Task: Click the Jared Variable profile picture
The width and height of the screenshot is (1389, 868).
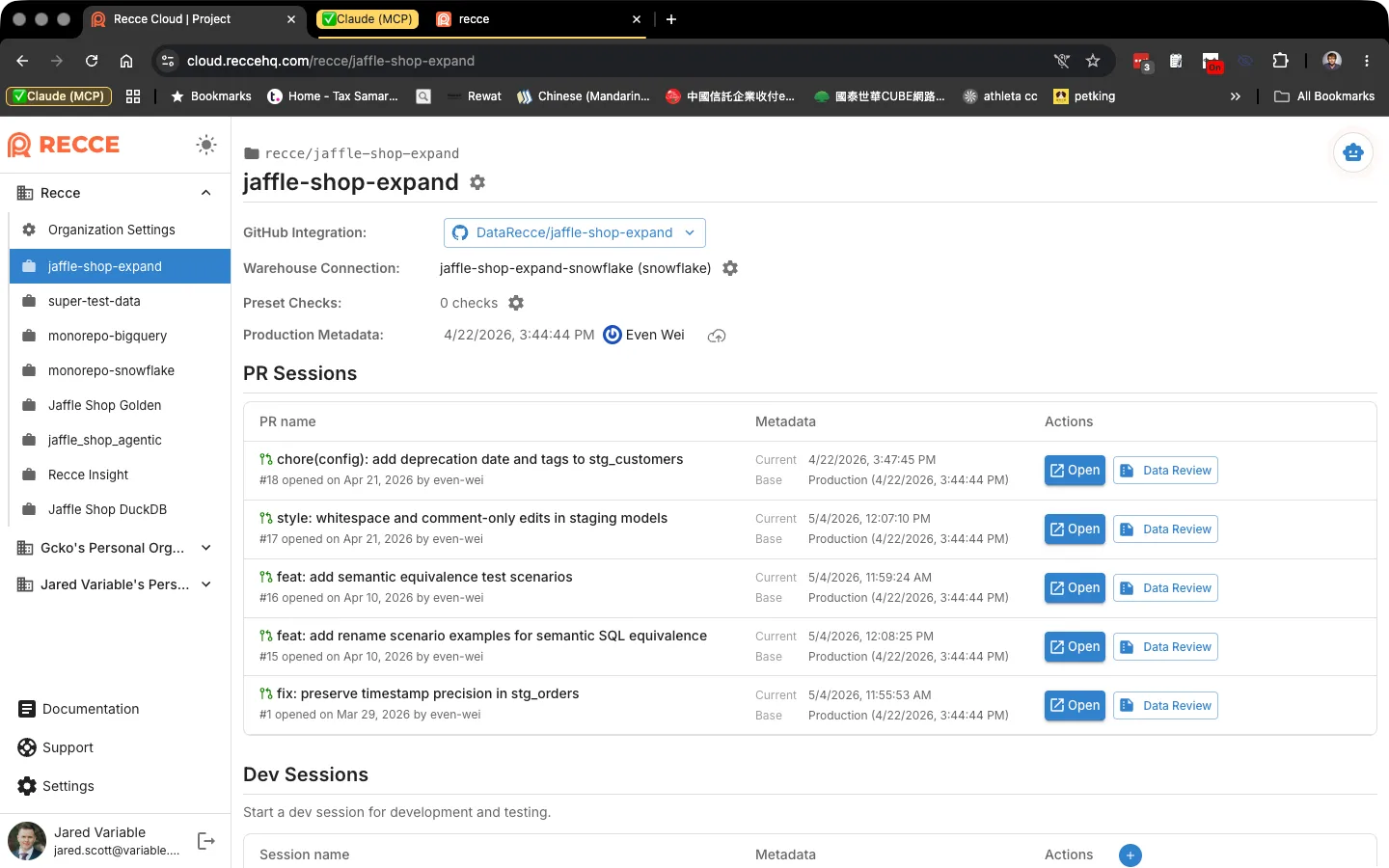Action: [x=27, y=841]
